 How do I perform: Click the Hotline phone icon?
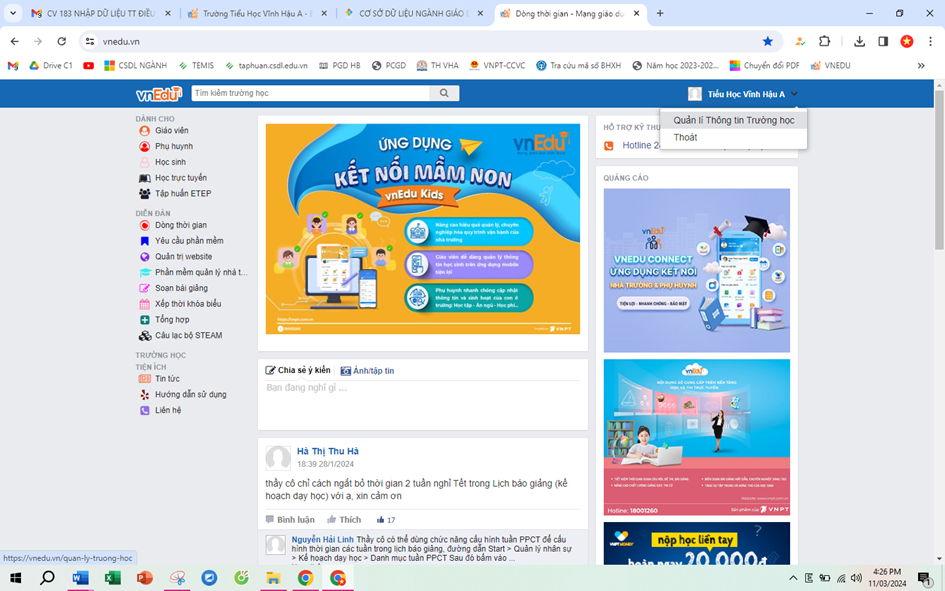(609, 145)
